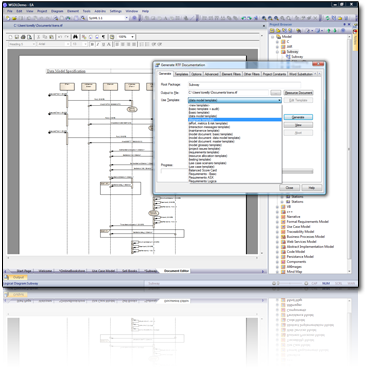The image size is (367, 368).
Task: Click the binoculars find icon in document toolbar
Action: click(x=75, y=37)
